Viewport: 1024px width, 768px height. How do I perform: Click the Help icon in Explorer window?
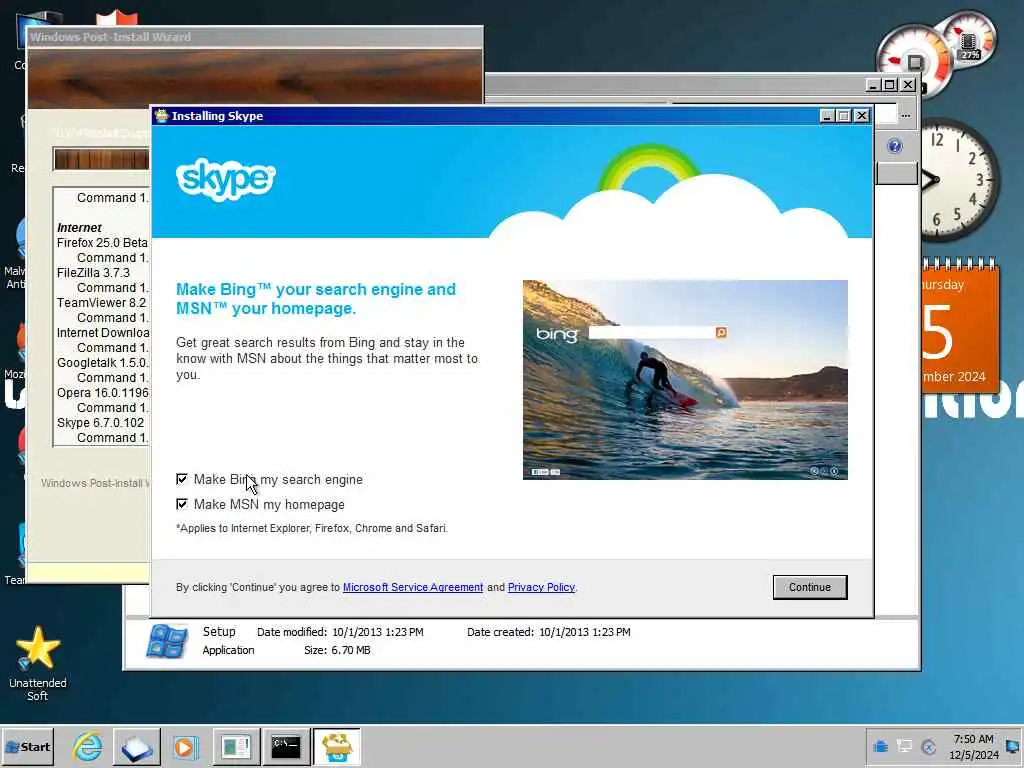(895, 146)
